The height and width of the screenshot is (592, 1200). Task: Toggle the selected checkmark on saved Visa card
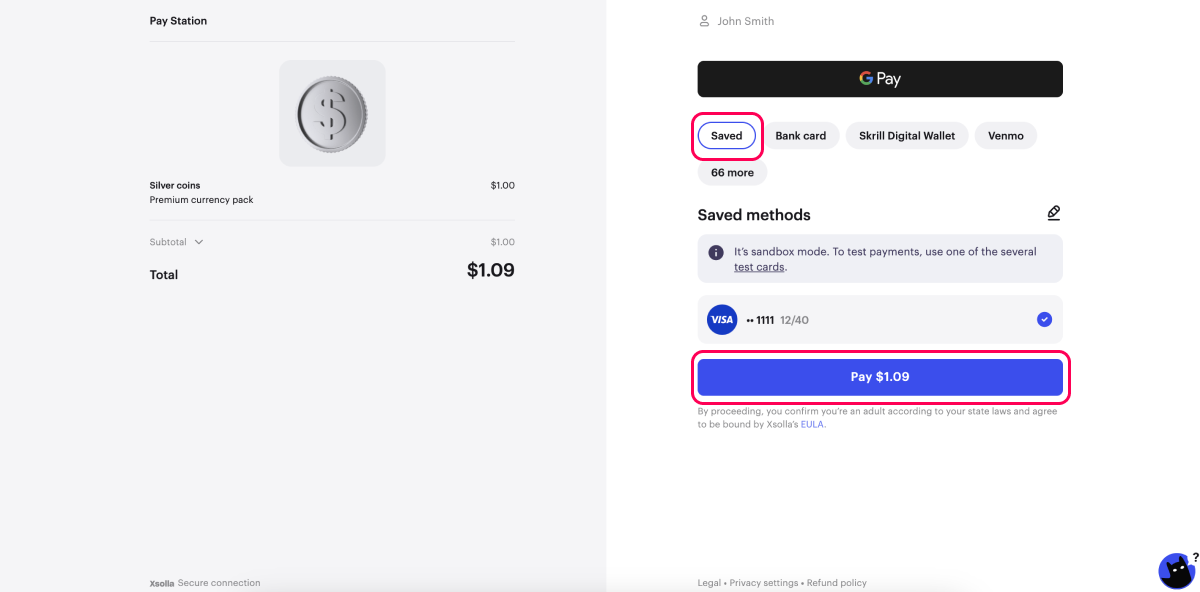tap(1044, 320)
